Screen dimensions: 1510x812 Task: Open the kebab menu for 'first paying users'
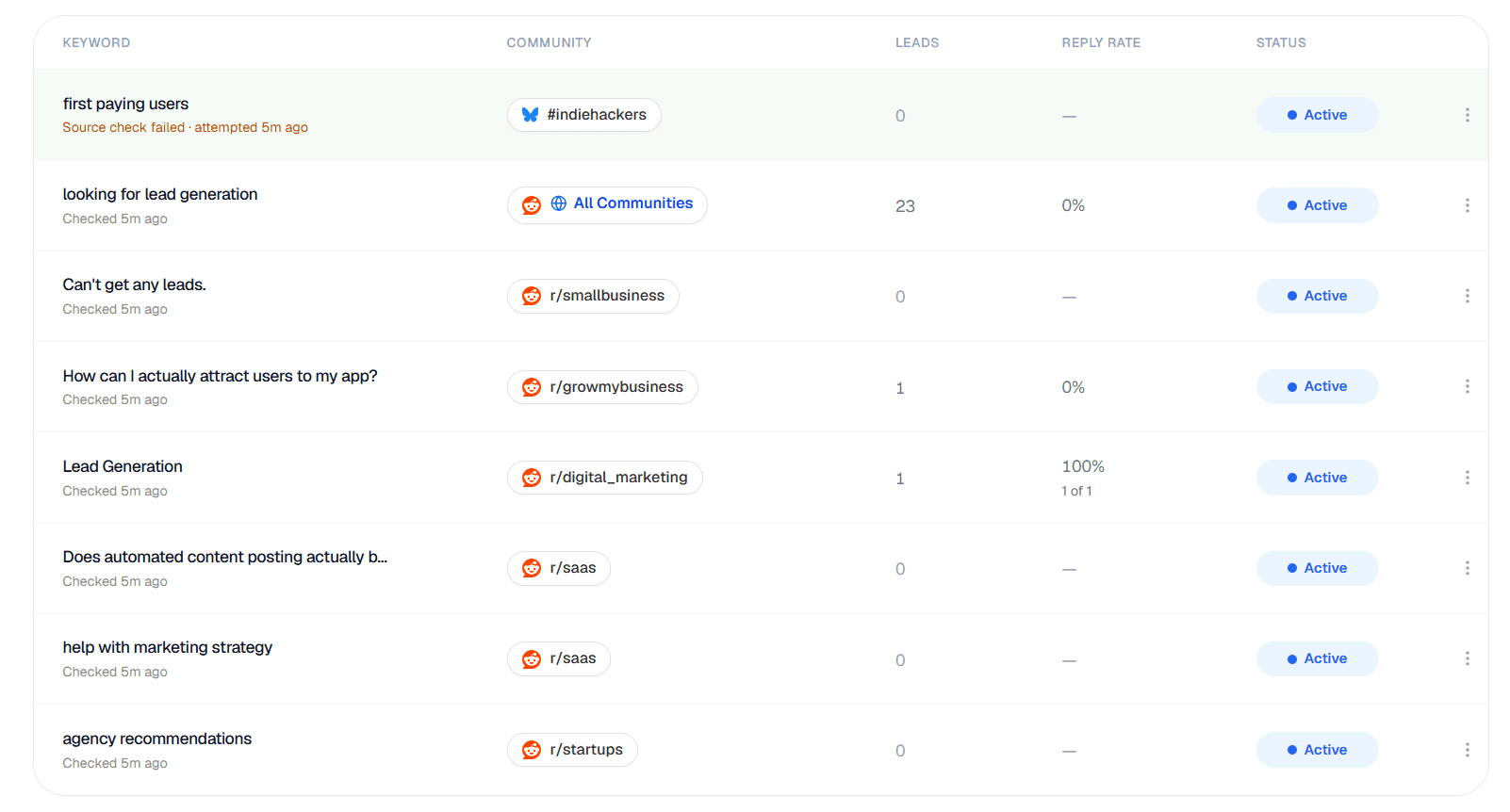click(1467, 115)
